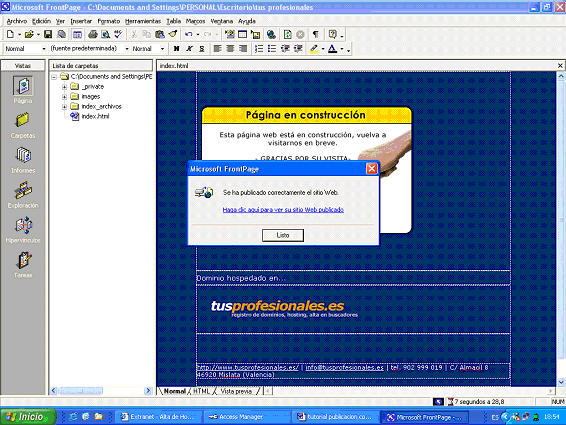
Task: Switch to the Vista previa tab
Action: tap(236, 391)
